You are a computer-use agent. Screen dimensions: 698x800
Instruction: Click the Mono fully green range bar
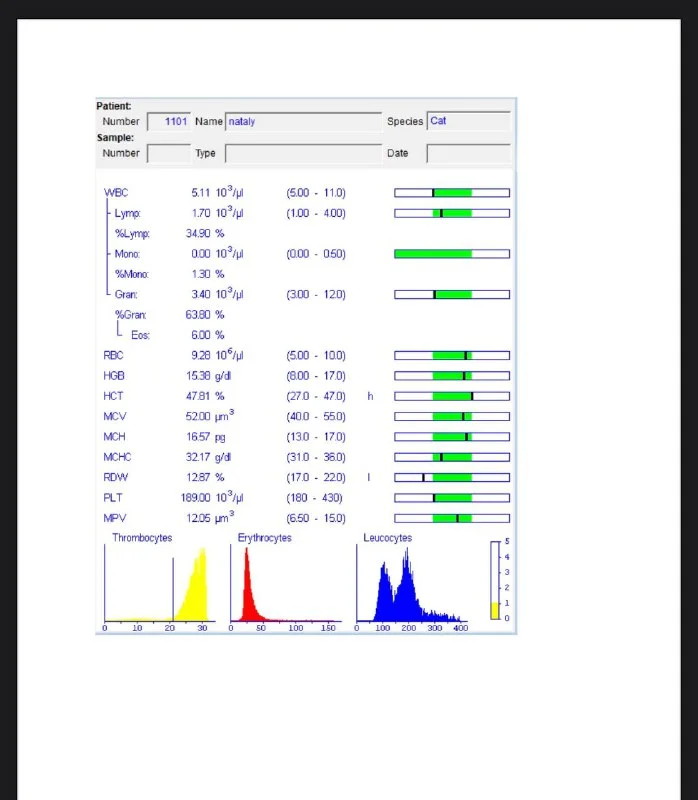tap(452, 254)
